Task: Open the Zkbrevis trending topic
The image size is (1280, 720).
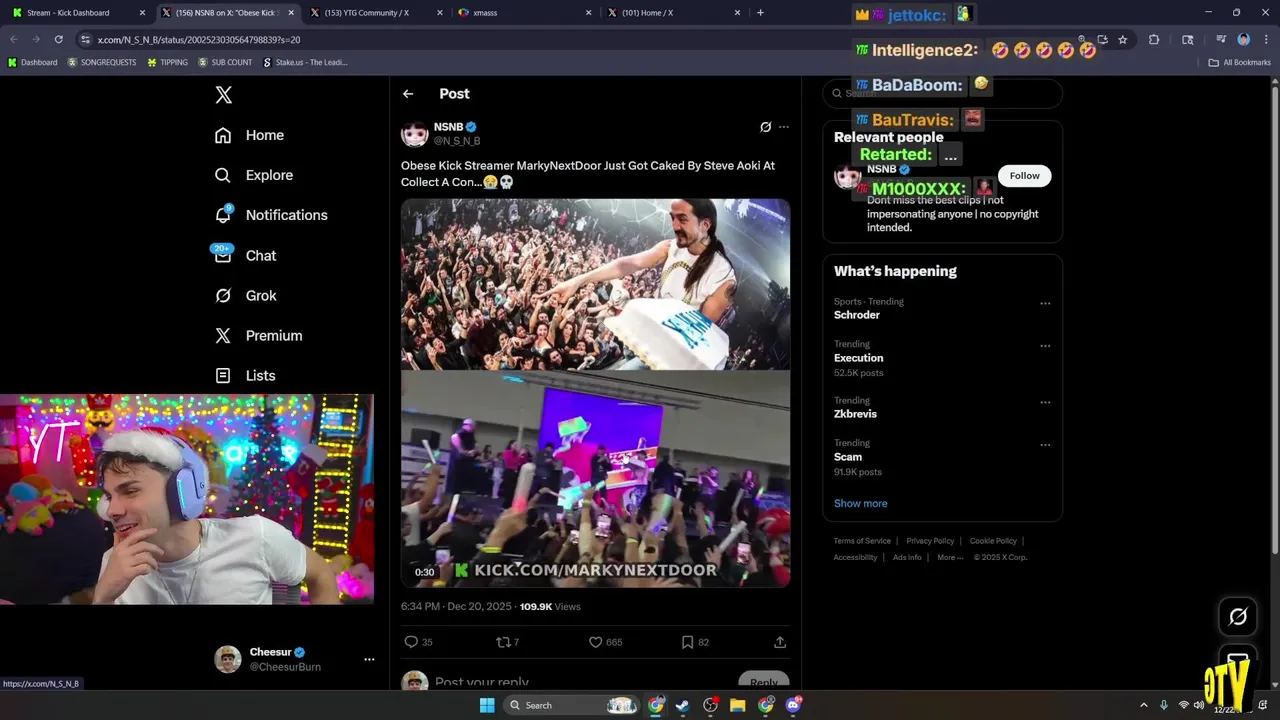Action: 855,414
